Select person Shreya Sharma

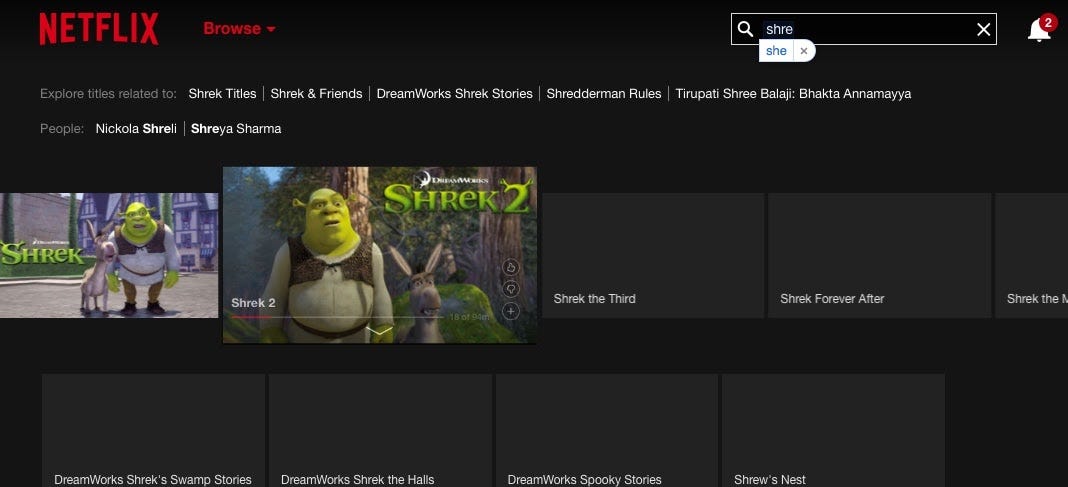pyautogui.click(x=236, y=129)
